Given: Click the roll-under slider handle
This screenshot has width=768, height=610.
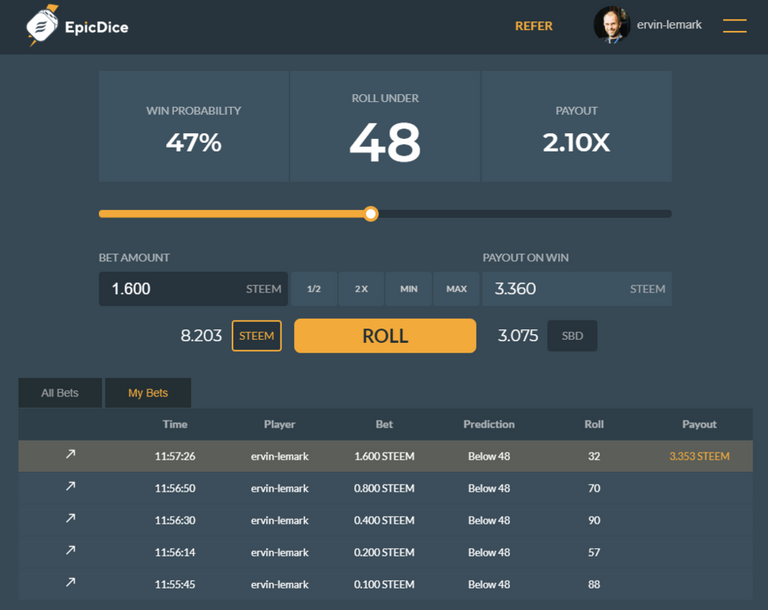Looking at the screenshot, I should tap(371, 213).
